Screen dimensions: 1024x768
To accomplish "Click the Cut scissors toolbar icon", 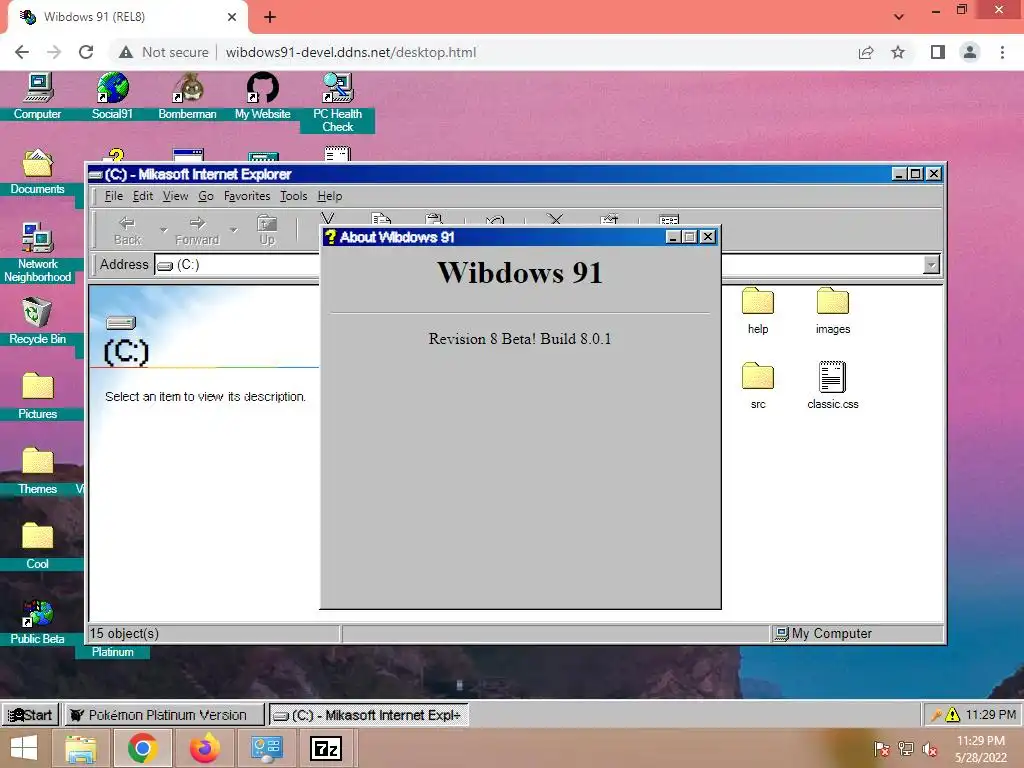I will click(x=328, y=219).
